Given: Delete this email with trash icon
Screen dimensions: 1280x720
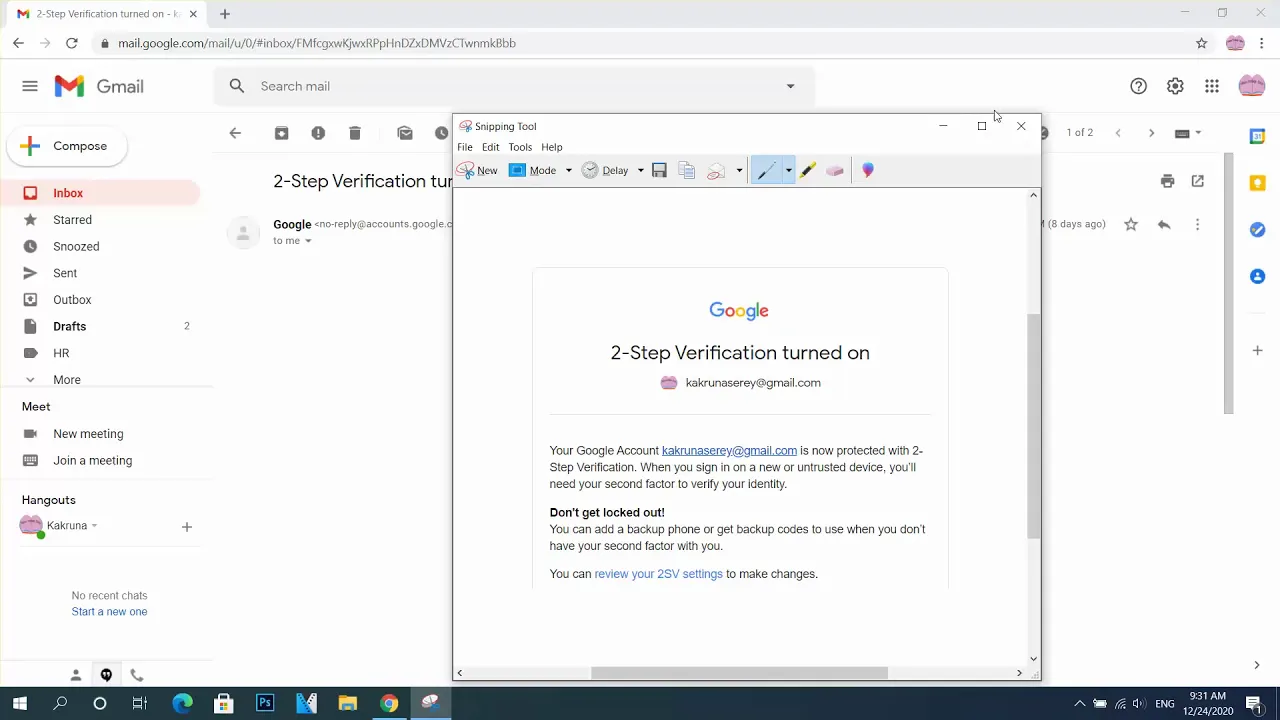Looking at the screenshot, I should [x=355, y=133].
